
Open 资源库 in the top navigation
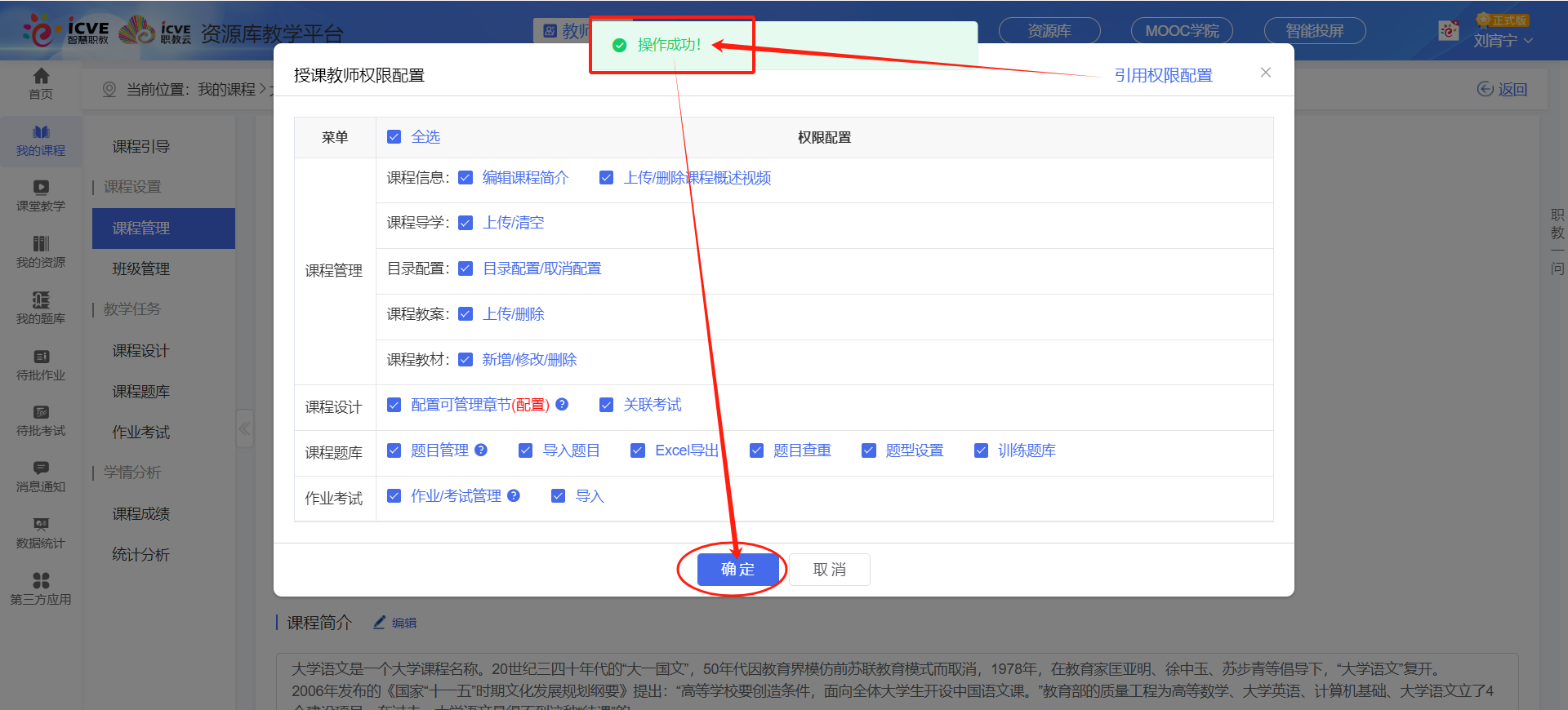1049,31
